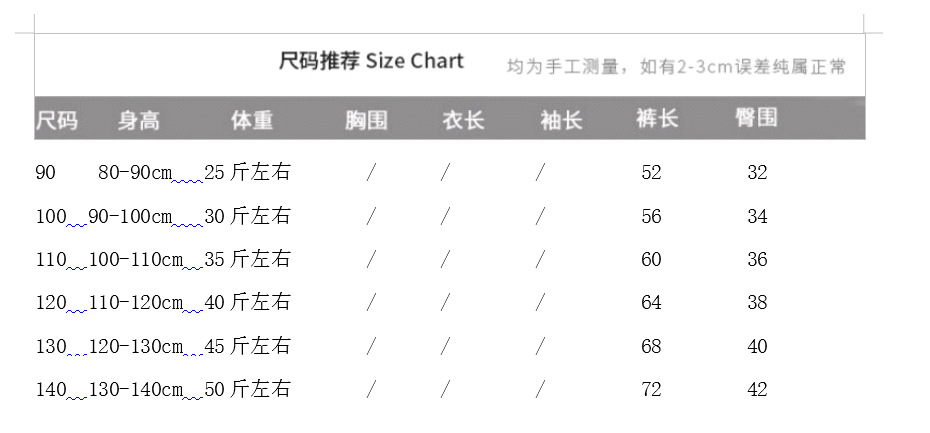This screenshot has height=433, width=930.
Task: Click the 裤长 value 52
Action: point(651,173)
